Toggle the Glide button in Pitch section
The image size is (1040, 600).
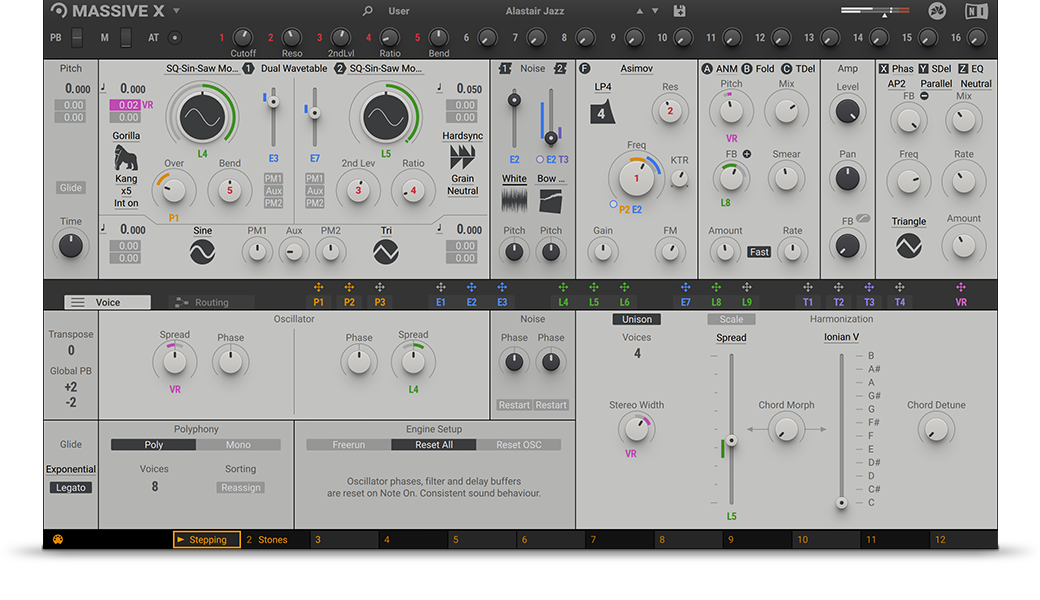(x=71, y=188)
